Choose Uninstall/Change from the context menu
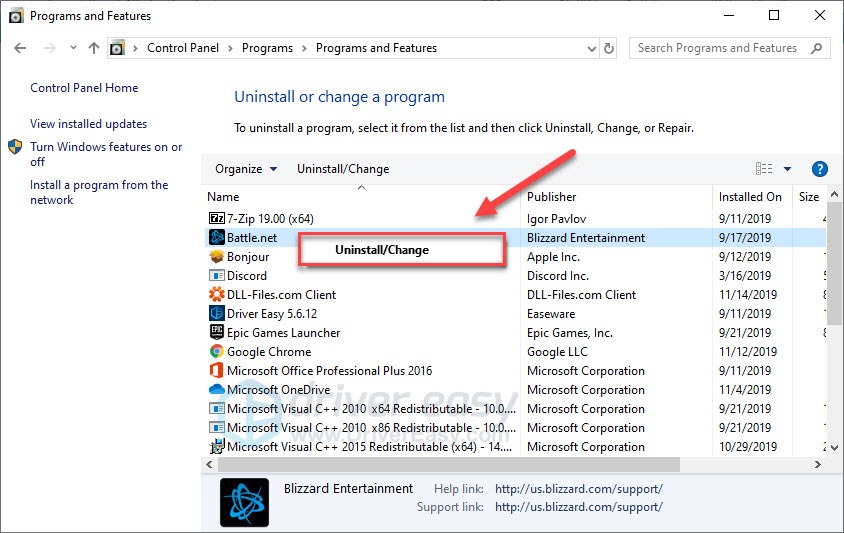 coord(382,250)
